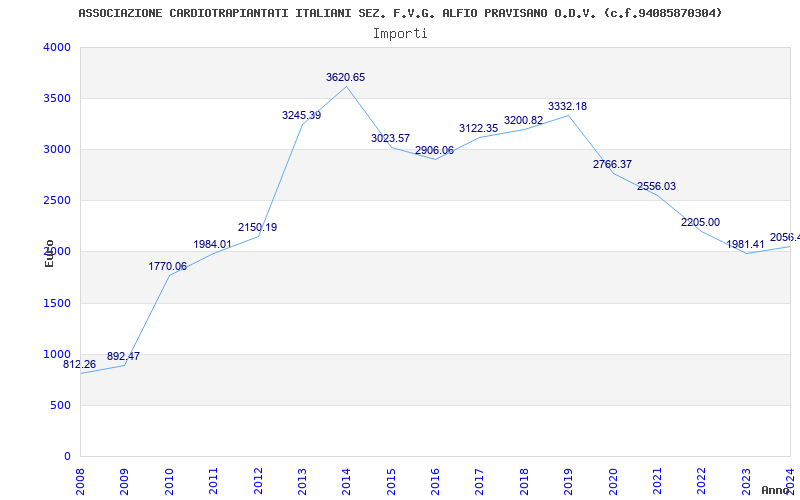Select the 2017 x-axis year label
This screenshot has width=800, height=500.
[480, 481]
